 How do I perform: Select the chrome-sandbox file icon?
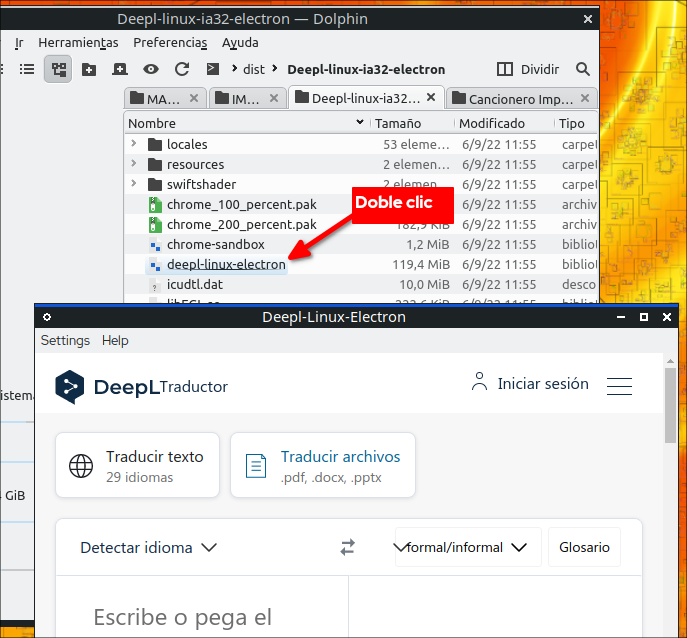tap(155, 245)
